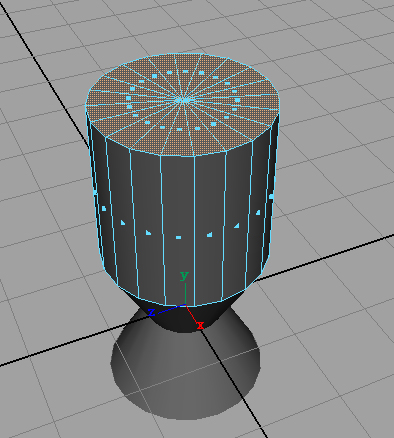This screenshot has width=394, height=438.
Task: Choose the leftmost face dot on the top cap
Action: pyautogui.click(x=129, y=98)
